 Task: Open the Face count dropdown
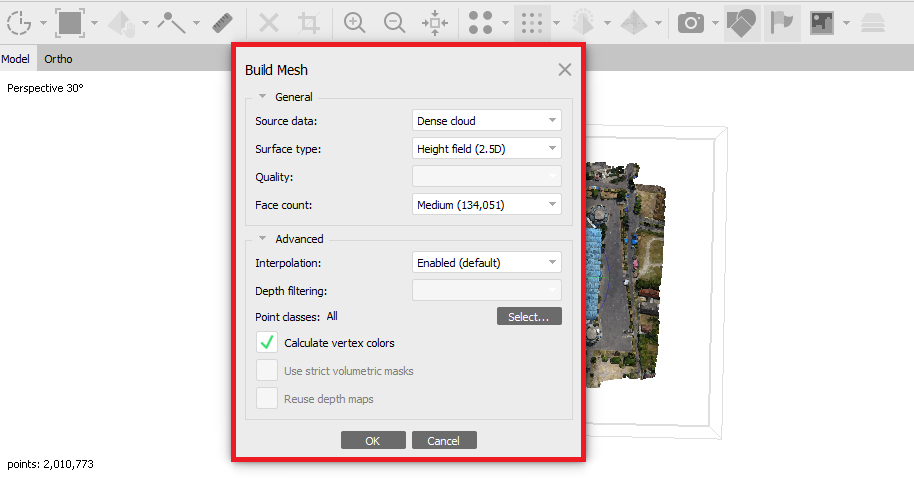coord(487,205)
